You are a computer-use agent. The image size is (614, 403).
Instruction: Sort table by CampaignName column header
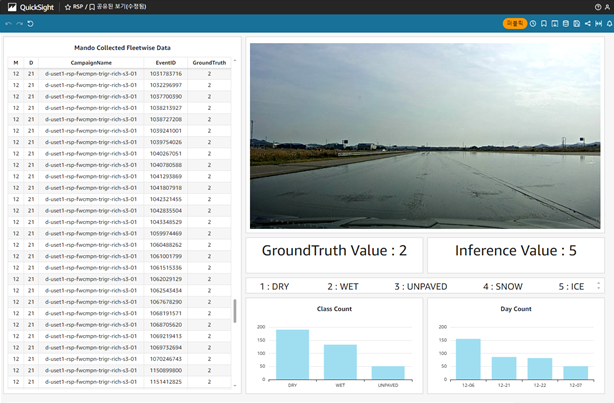[x=91, y=62]
